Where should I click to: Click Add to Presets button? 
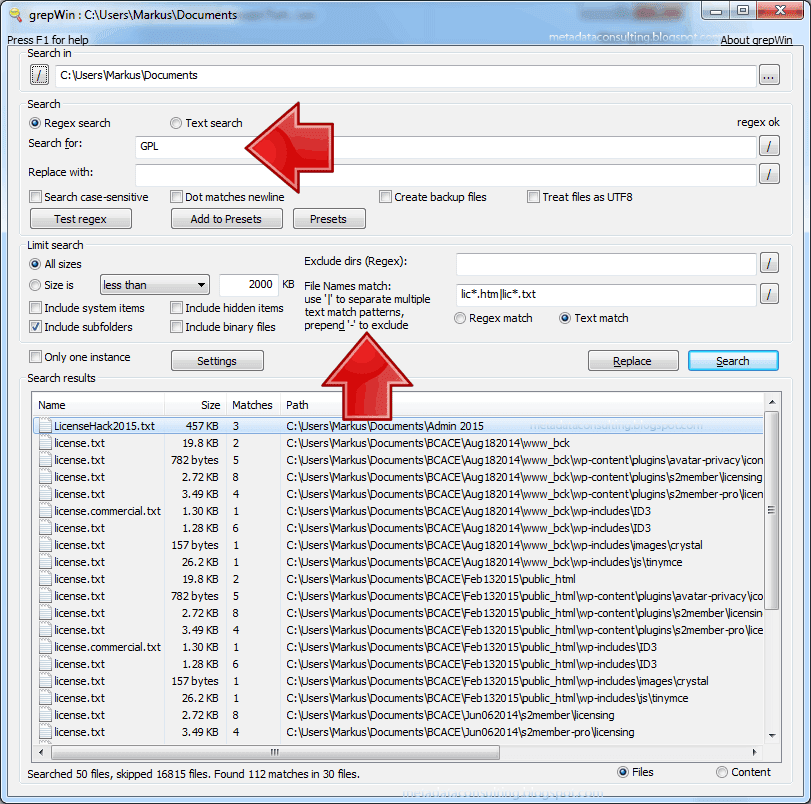coord(227,219)
